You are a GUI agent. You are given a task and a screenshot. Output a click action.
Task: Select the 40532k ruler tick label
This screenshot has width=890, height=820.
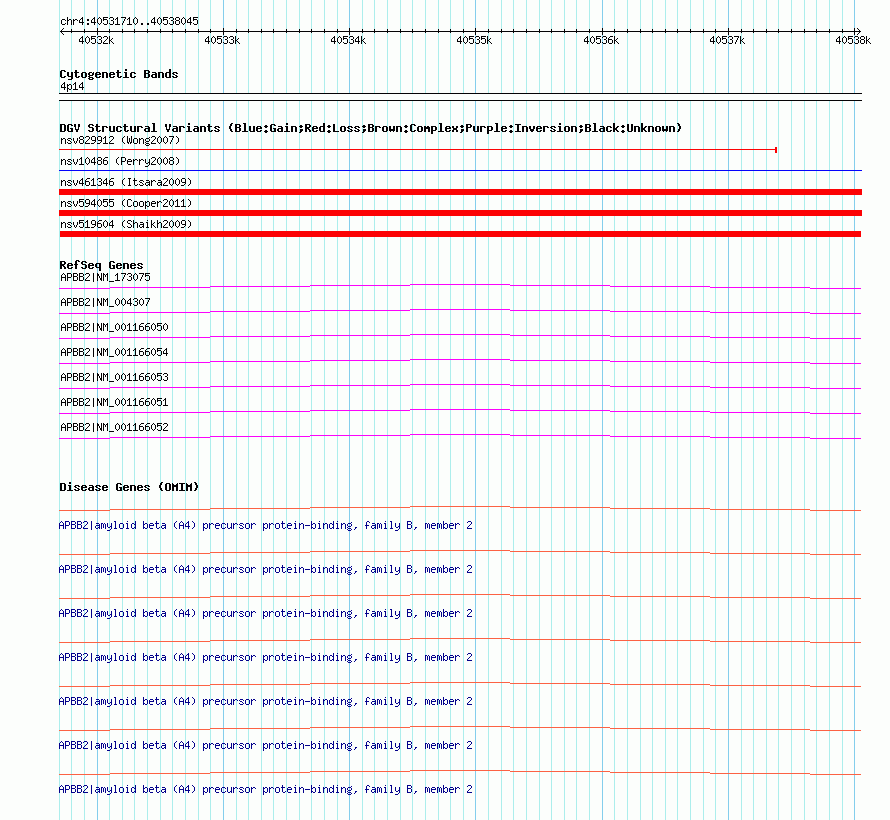(x=96, y=40)
